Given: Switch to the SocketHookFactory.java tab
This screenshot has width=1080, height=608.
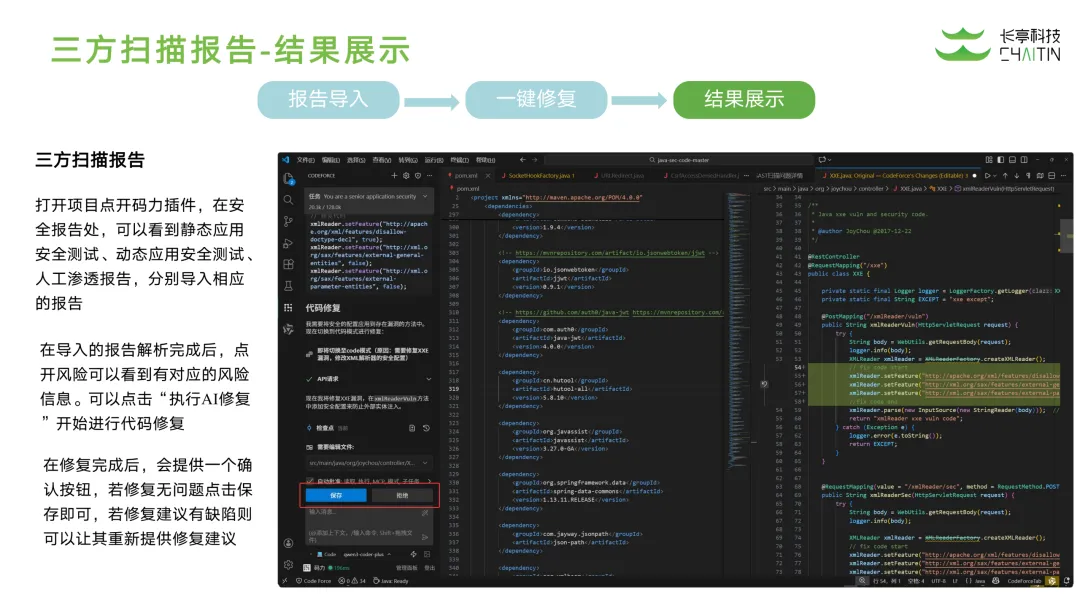Looking at the screenshot, I should point(541,176).
